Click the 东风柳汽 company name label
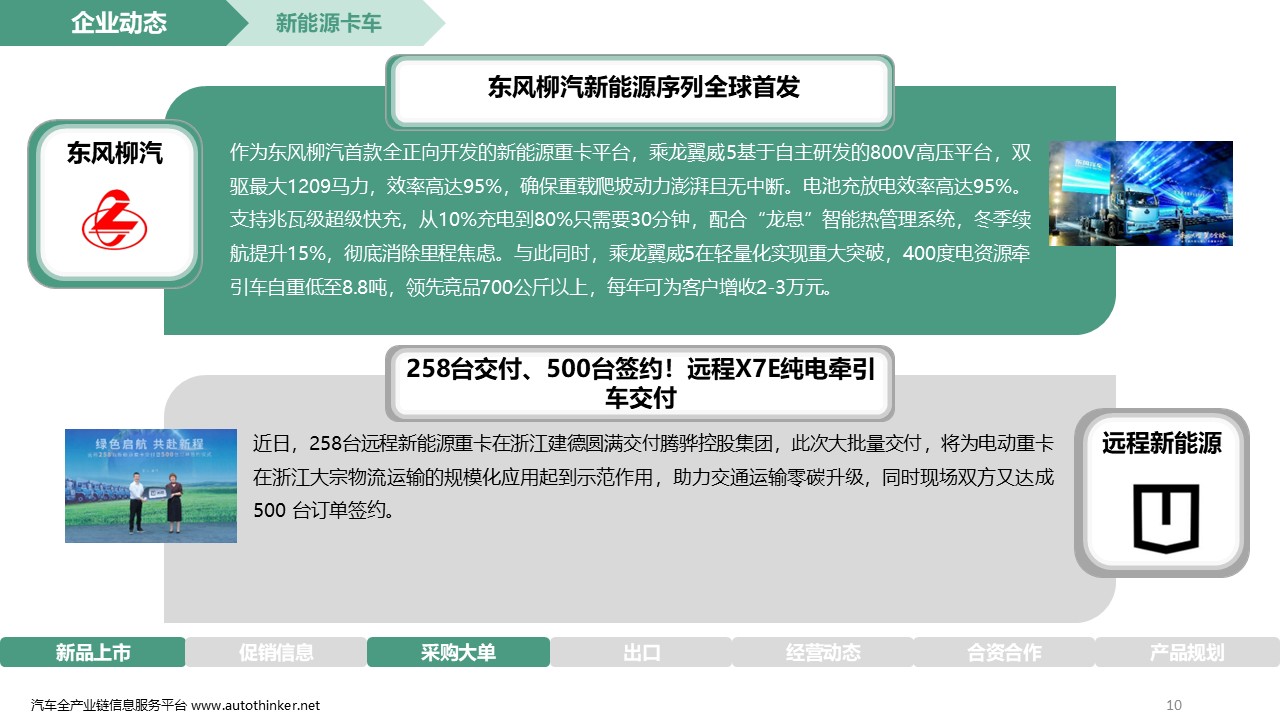 coord(114,153)
